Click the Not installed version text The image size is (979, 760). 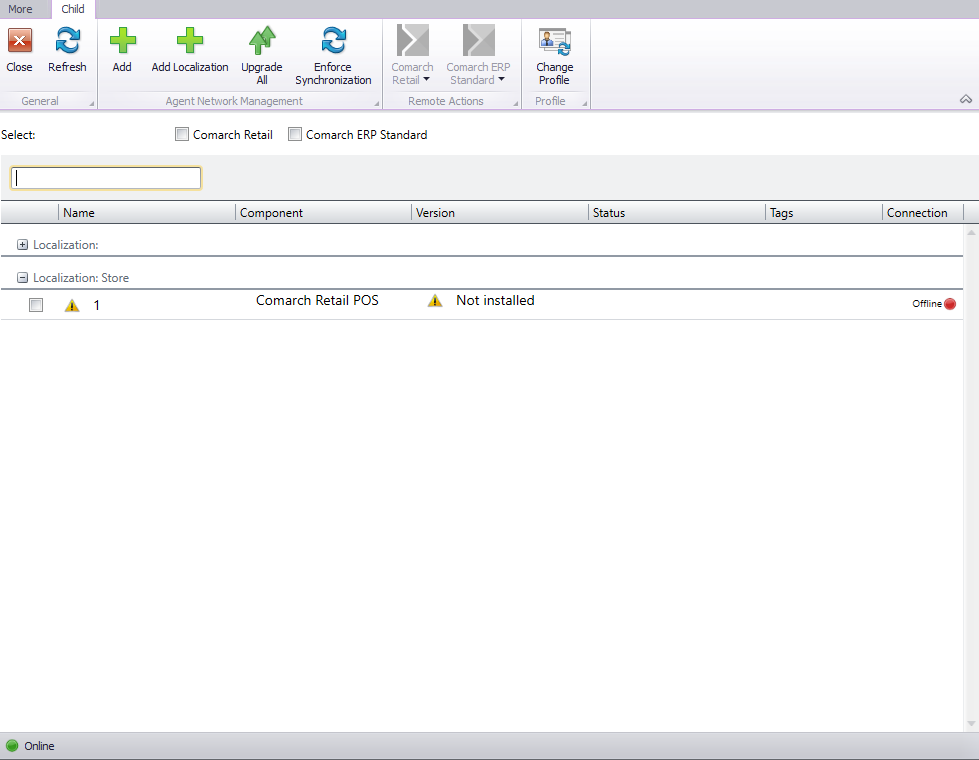click(x=495, y=300)
